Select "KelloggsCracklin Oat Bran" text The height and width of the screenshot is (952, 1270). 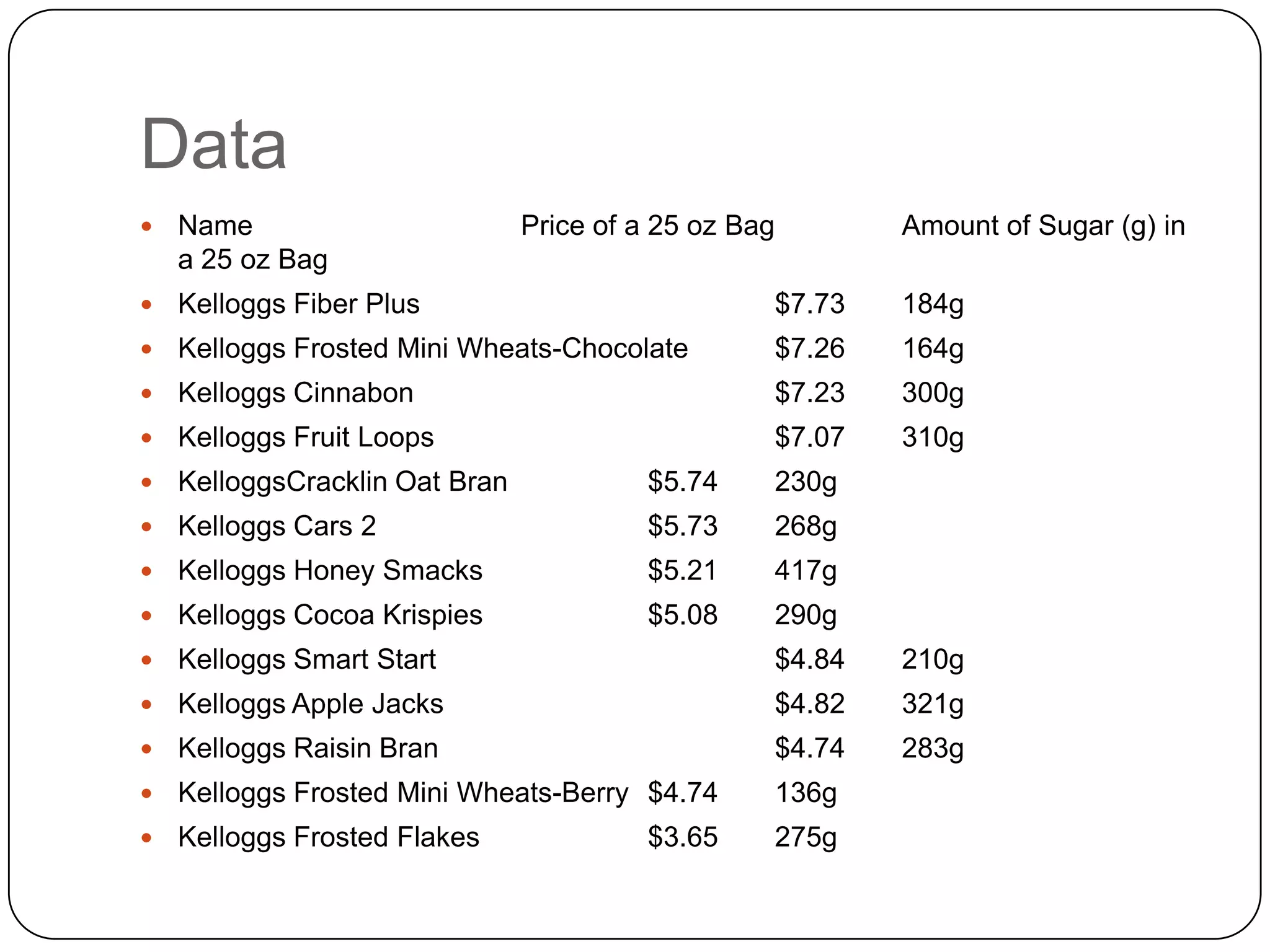(342, 482)
